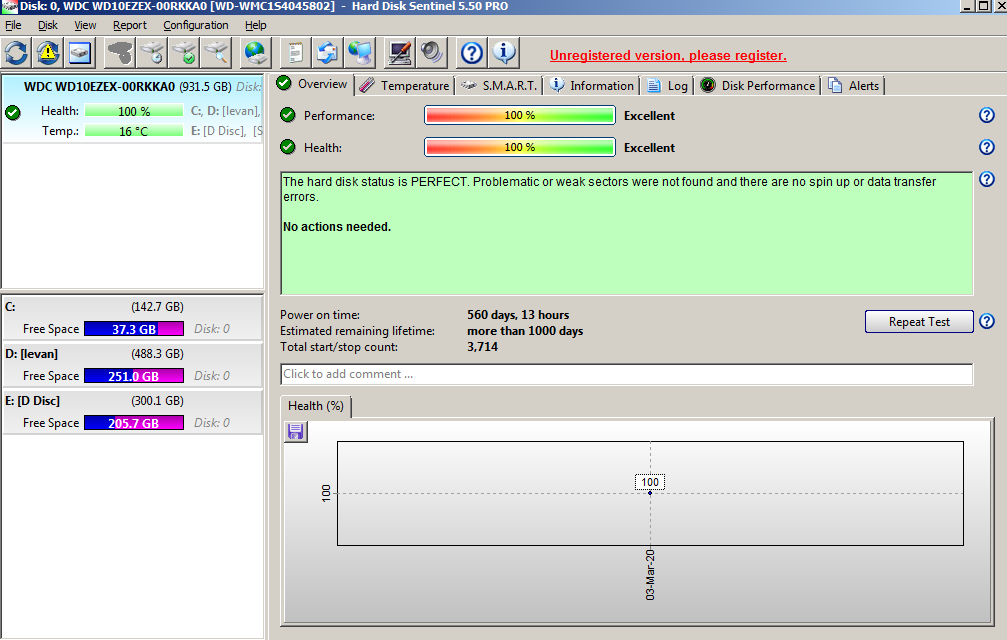Click the help icon beside Repeat Test
This screenshot has width=1007, height=640.
[x=987, y=321]
